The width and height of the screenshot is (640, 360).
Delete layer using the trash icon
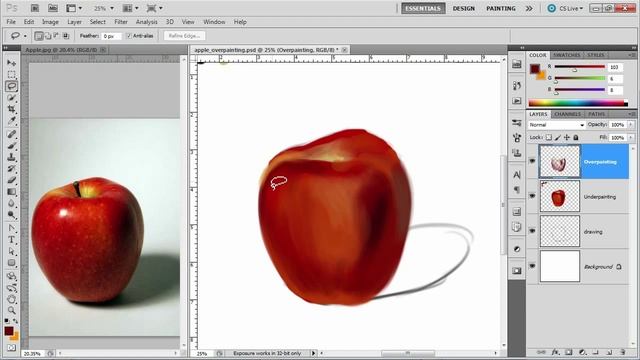(622, 352)
